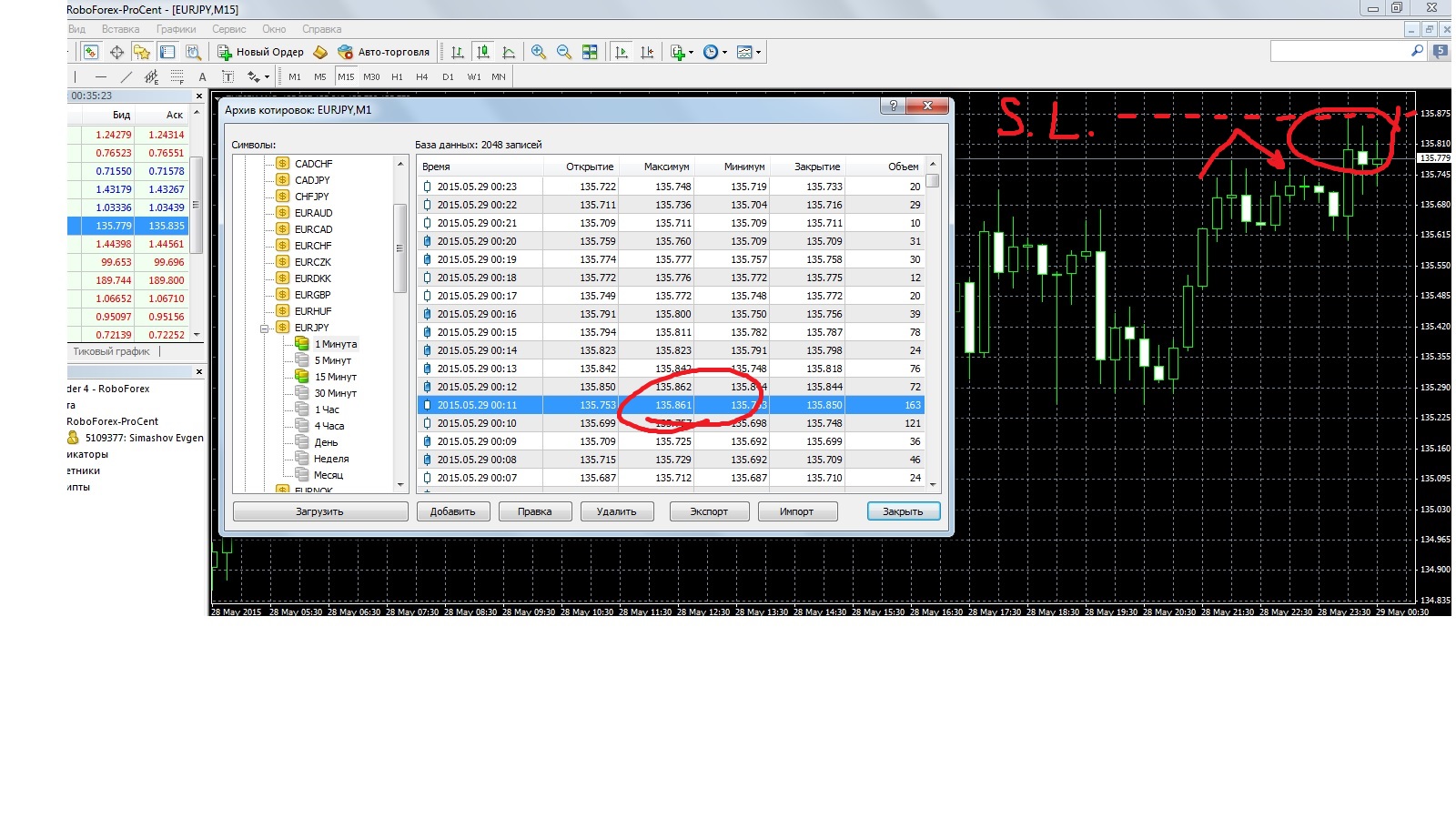1456x819 pixels.
Task: Tile chart windows icon
Action: point(590,52)
